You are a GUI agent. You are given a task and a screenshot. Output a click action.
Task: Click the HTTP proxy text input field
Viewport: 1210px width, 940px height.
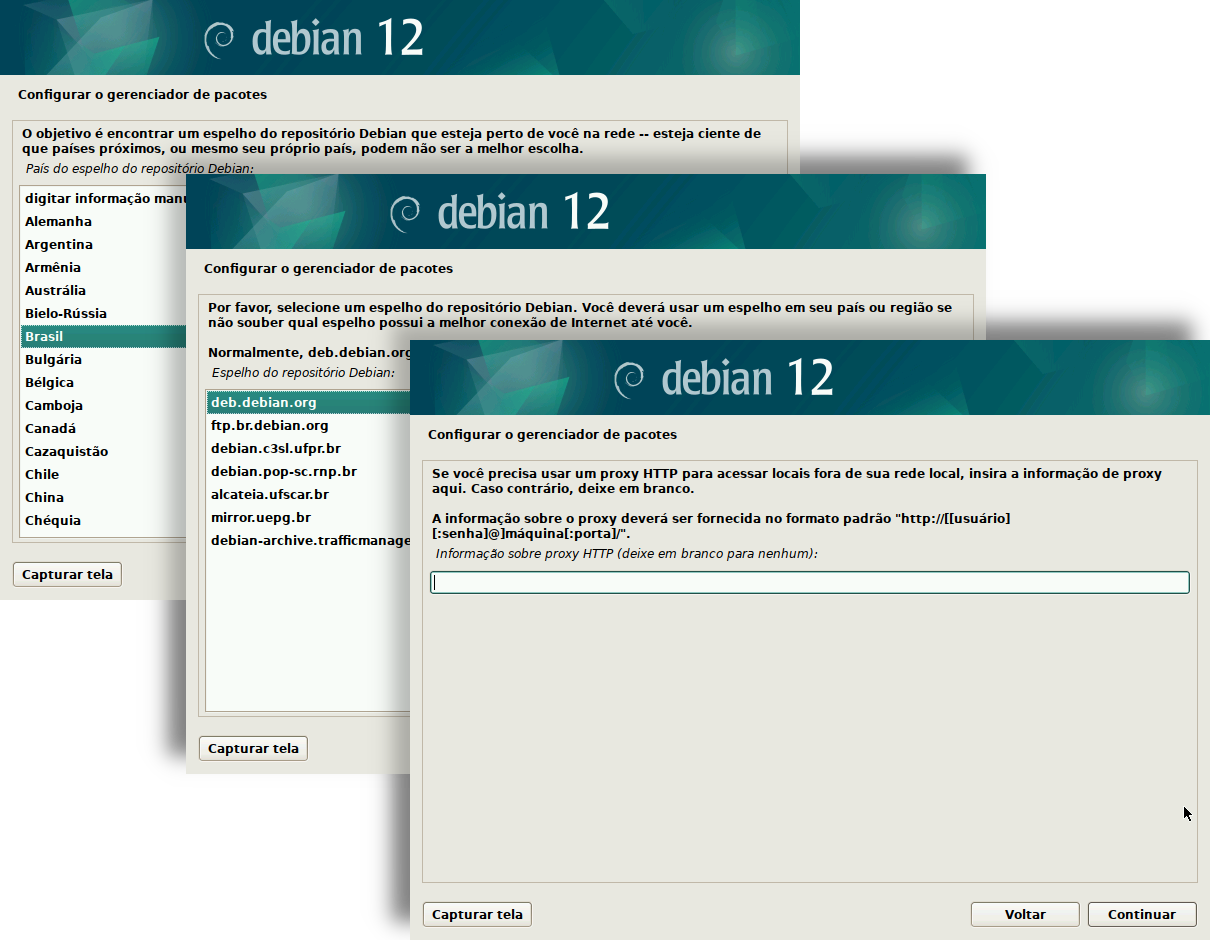[x=810, y=581]
